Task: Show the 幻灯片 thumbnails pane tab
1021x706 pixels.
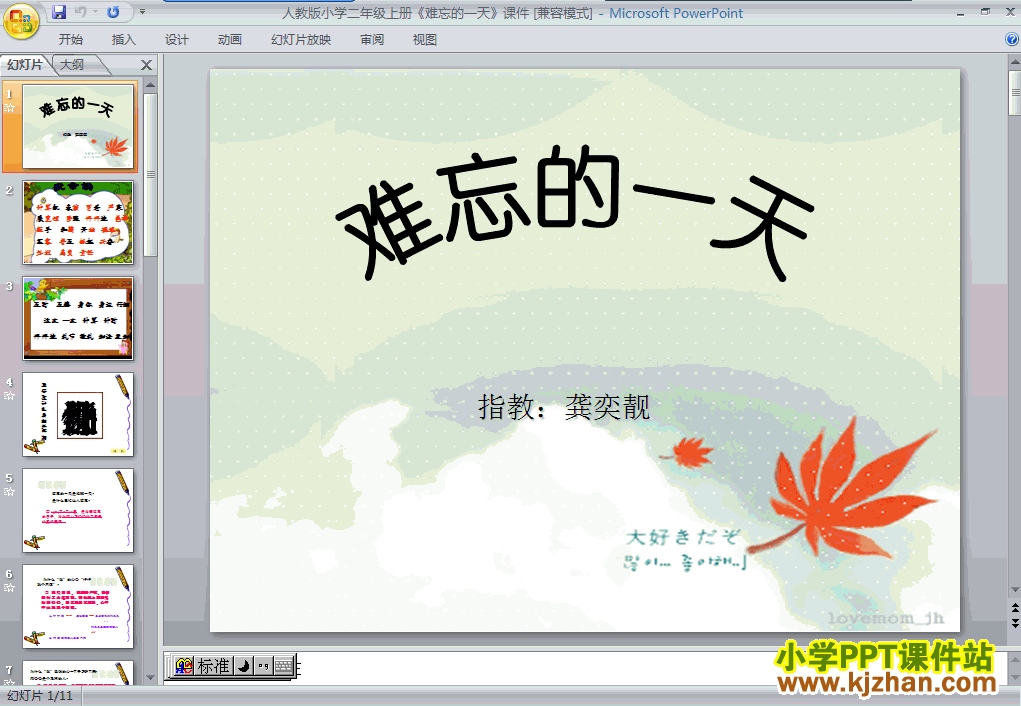Action: click(25, 64)
